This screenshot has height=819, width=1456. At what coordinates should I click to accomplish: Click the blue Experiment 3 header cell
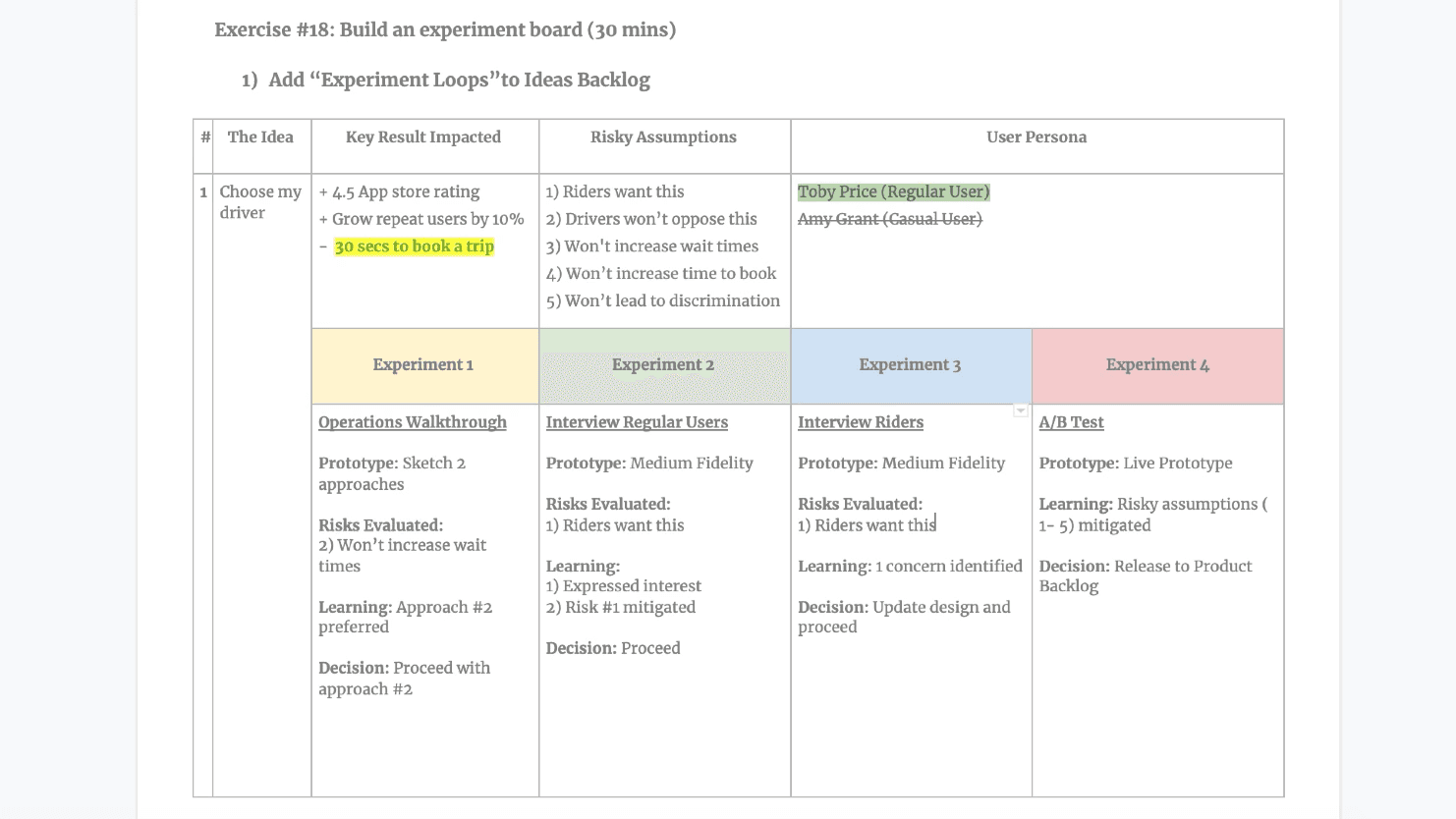(910, 365)
